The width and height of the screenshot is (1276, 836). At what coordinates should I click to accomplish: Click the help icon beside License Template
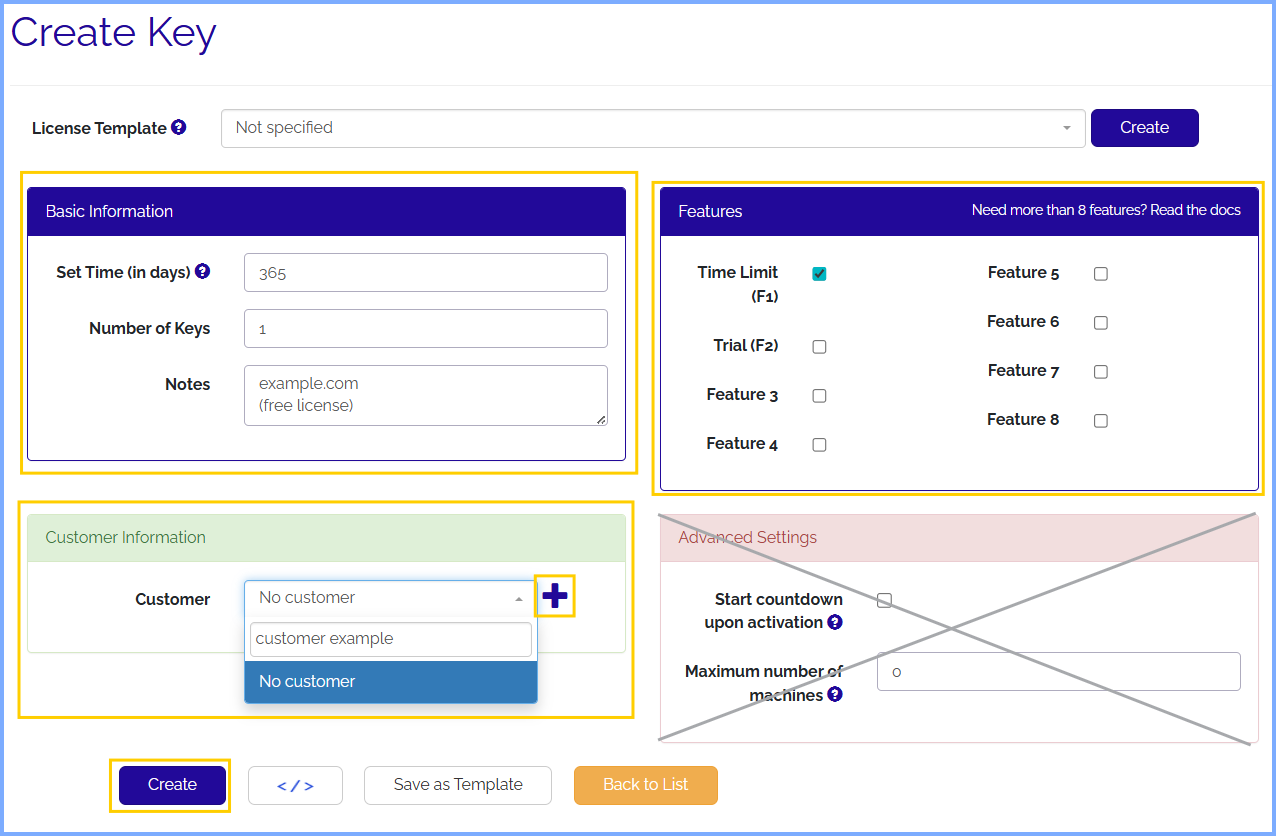179,127
